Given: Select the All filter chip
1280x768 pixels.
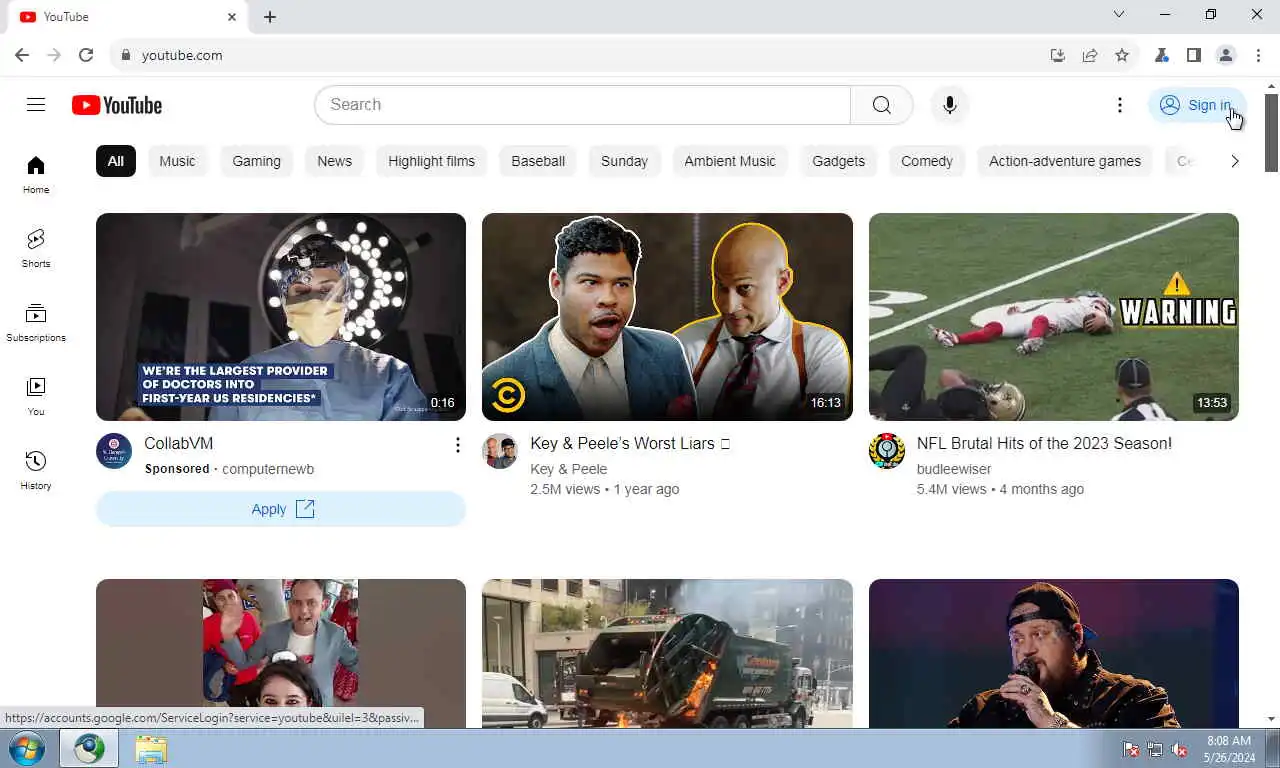Looking at the screenshot, I should (116, 161).
